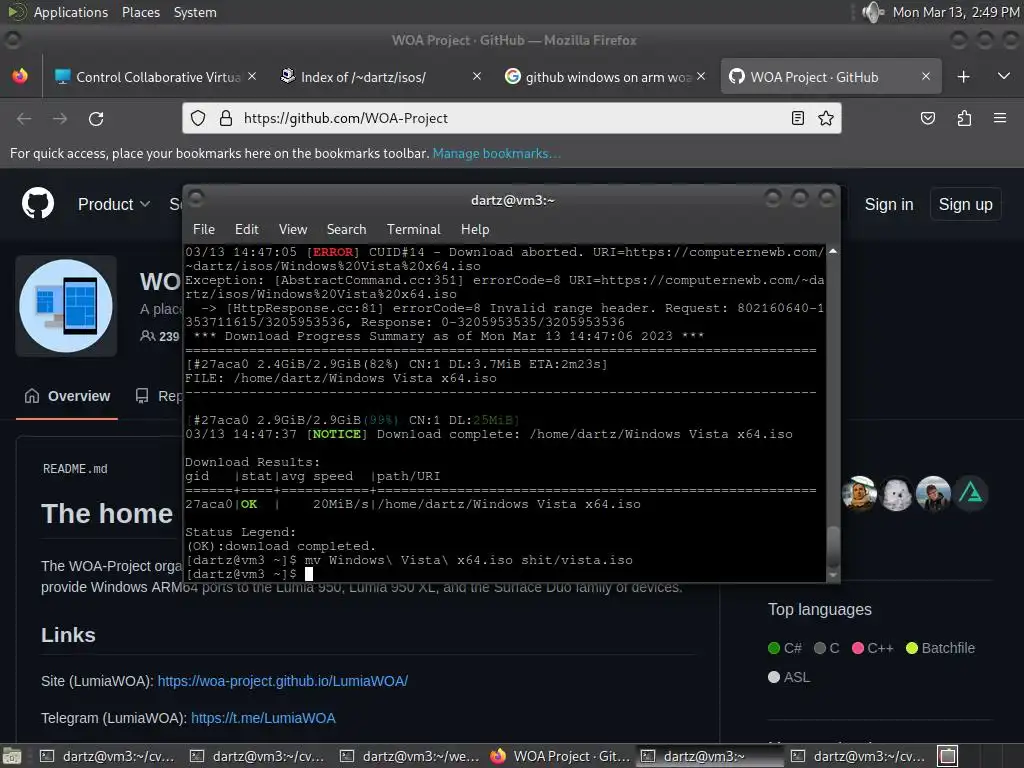Open terminal File menu
1024x768 pixels.
click(204, 229)
